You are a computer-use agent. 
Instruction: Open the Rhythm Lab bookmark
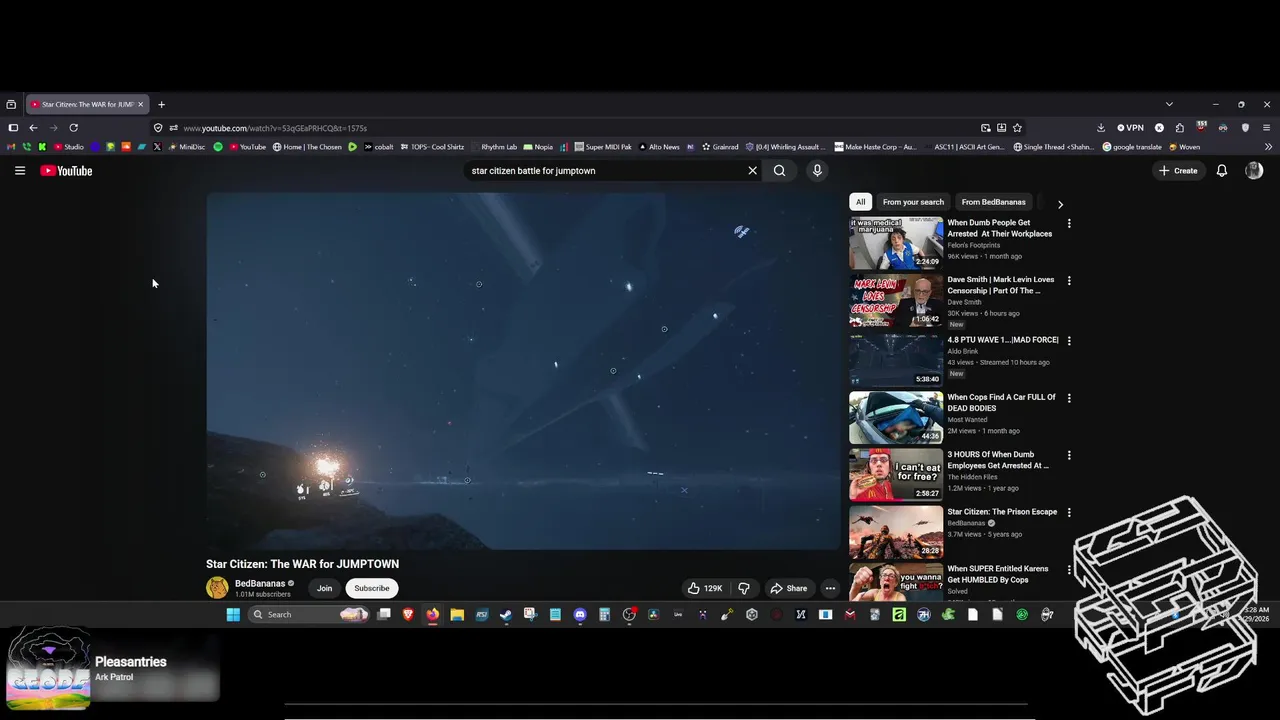coord(494,147)
